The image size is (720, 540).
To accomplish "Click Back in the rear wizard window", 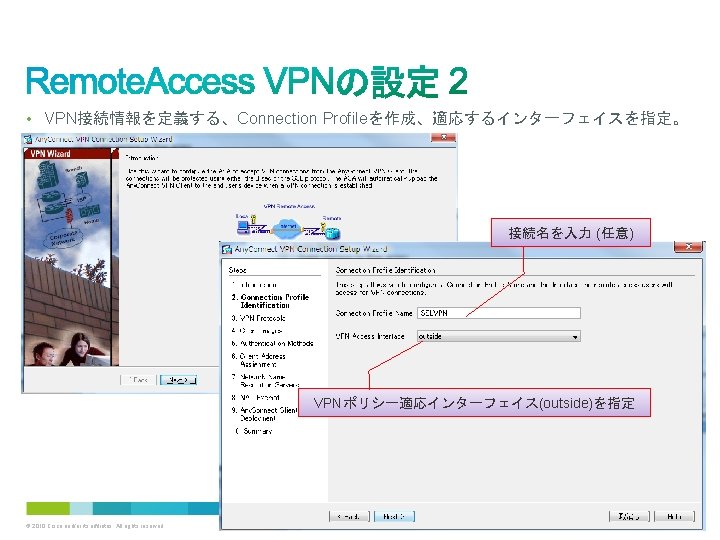I will pyautogui.click(x=138, y=380).
